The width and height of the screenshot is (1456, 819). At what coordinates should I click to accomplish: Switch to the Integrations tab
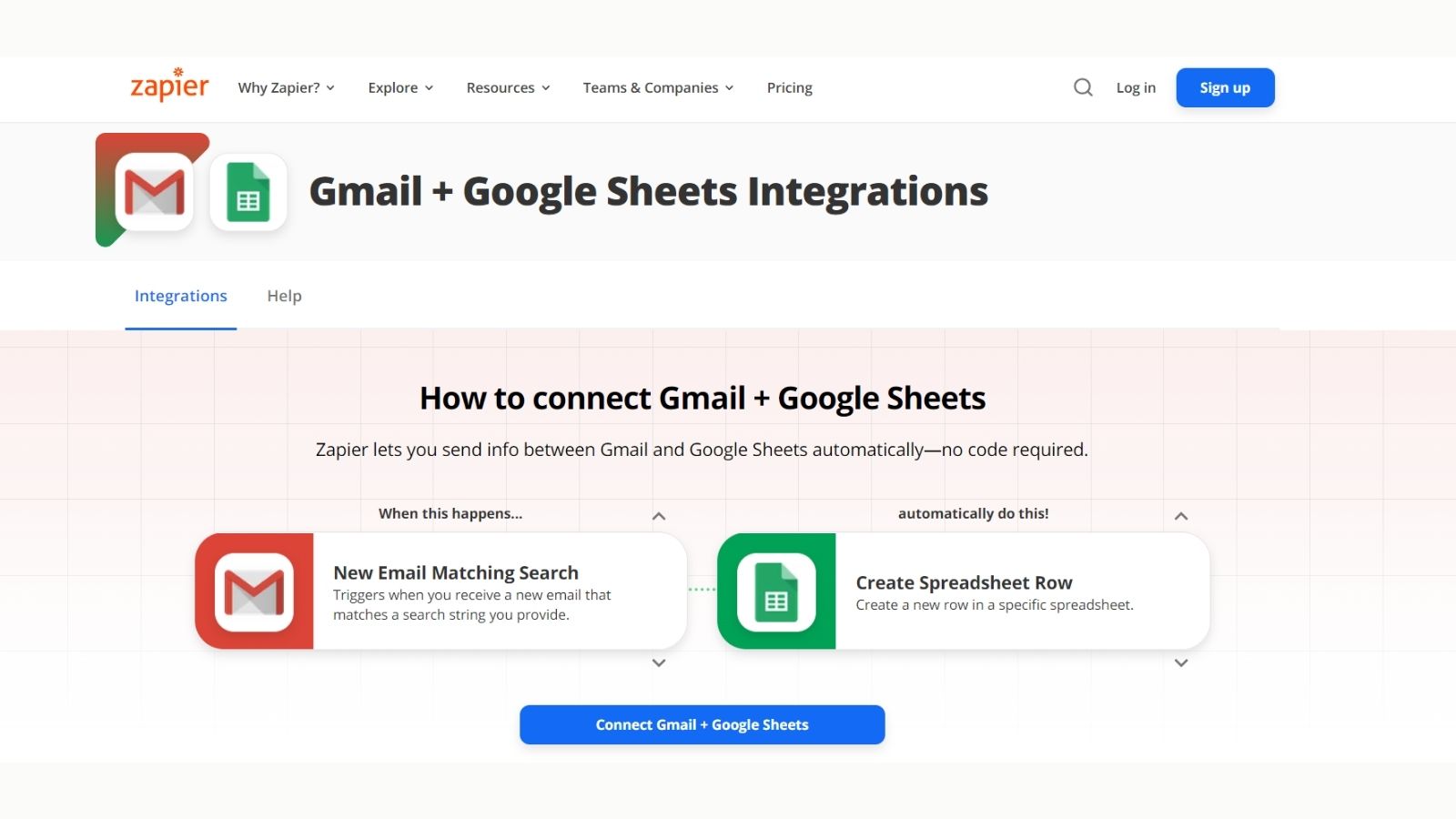coord(181,296)
